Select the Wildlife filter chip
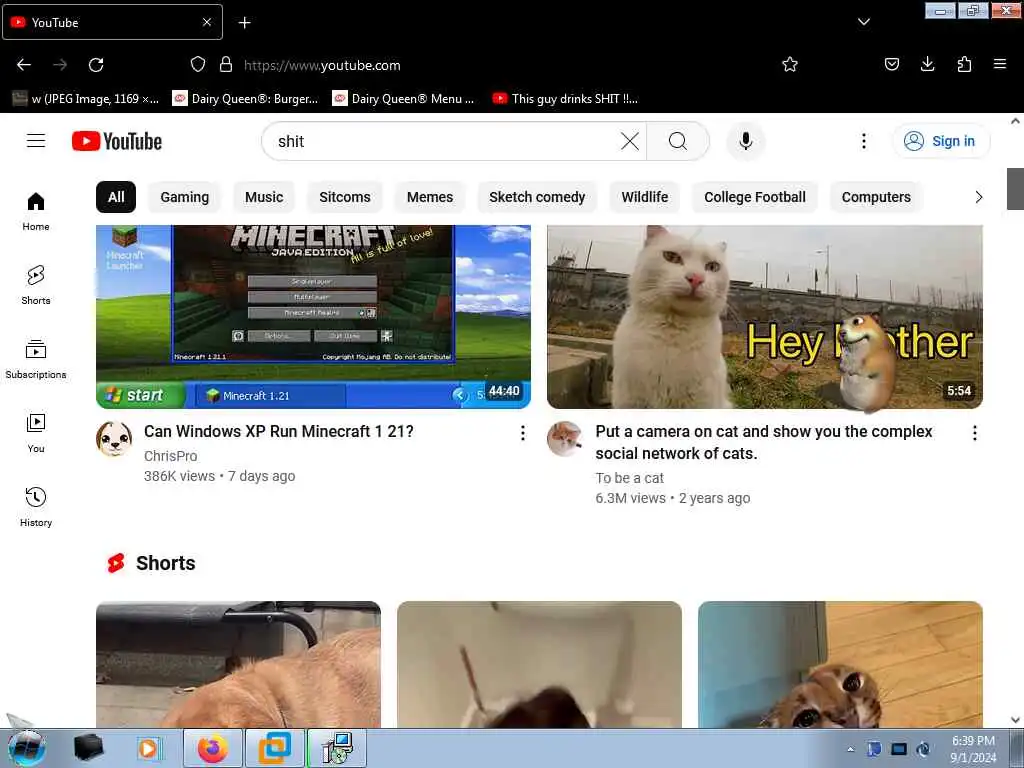The height and width of the screenshot is (768, 1024). pos(645,197)
